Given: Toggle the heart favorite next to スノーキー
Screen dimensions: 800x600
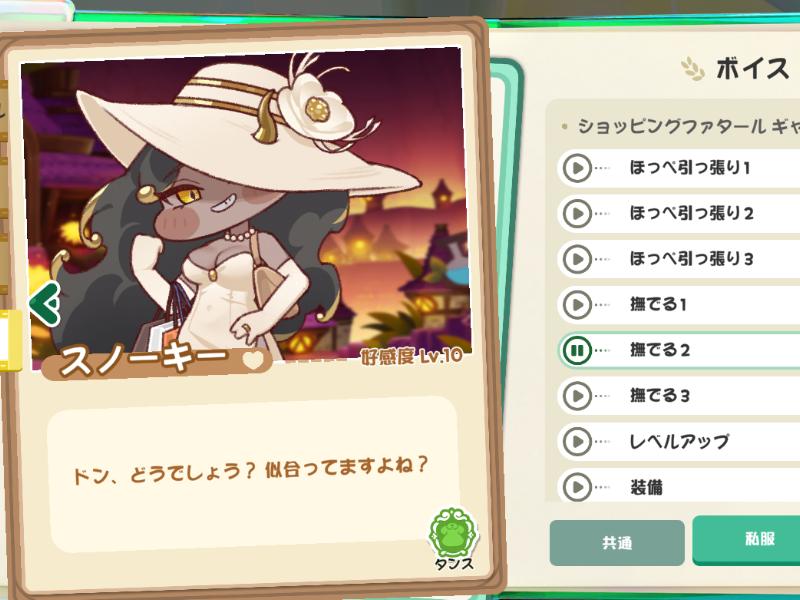Looking at the screenshot, I should tap(253, 360).
